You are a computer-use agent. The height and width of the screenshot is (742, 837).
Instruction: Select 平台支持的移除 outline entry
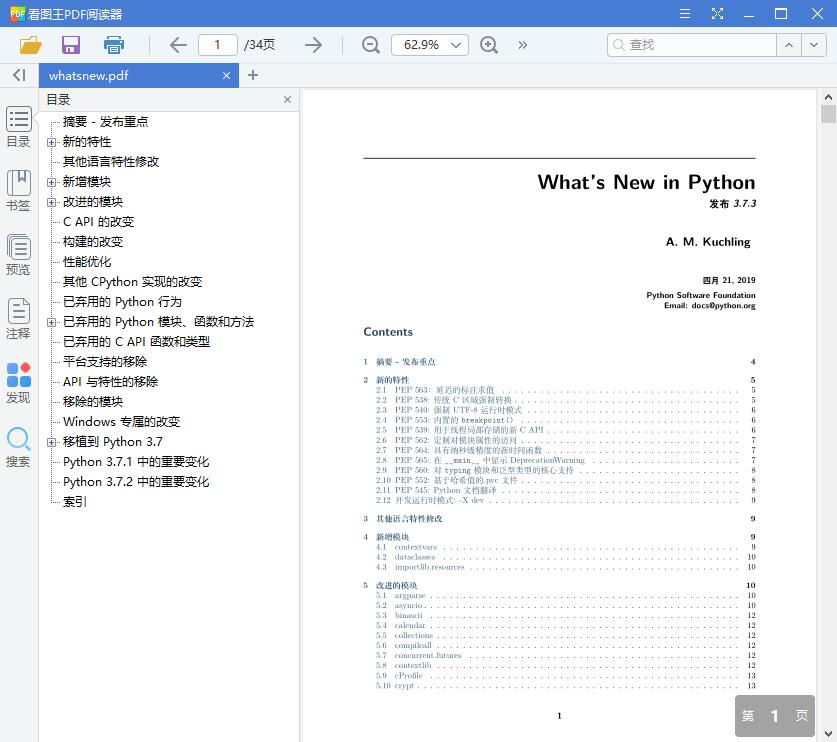105,362
